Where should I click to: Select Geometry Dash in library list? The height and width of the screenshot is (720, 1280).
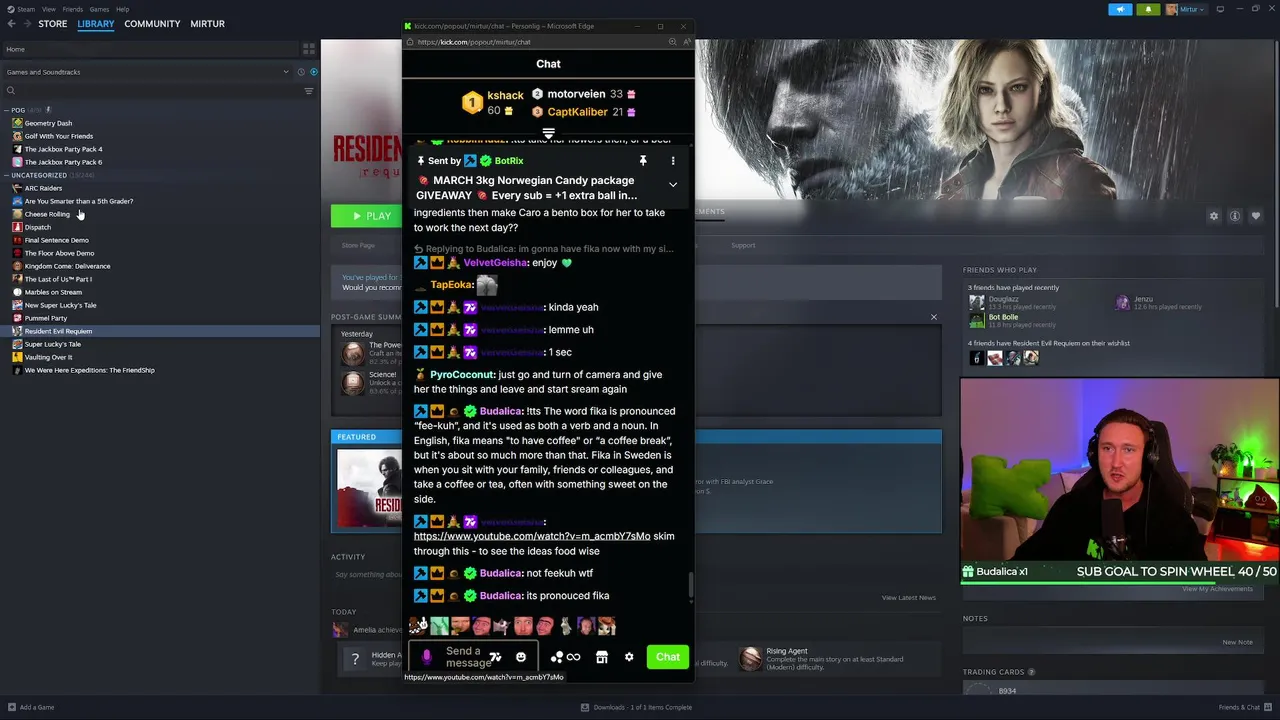click(48, 123)
